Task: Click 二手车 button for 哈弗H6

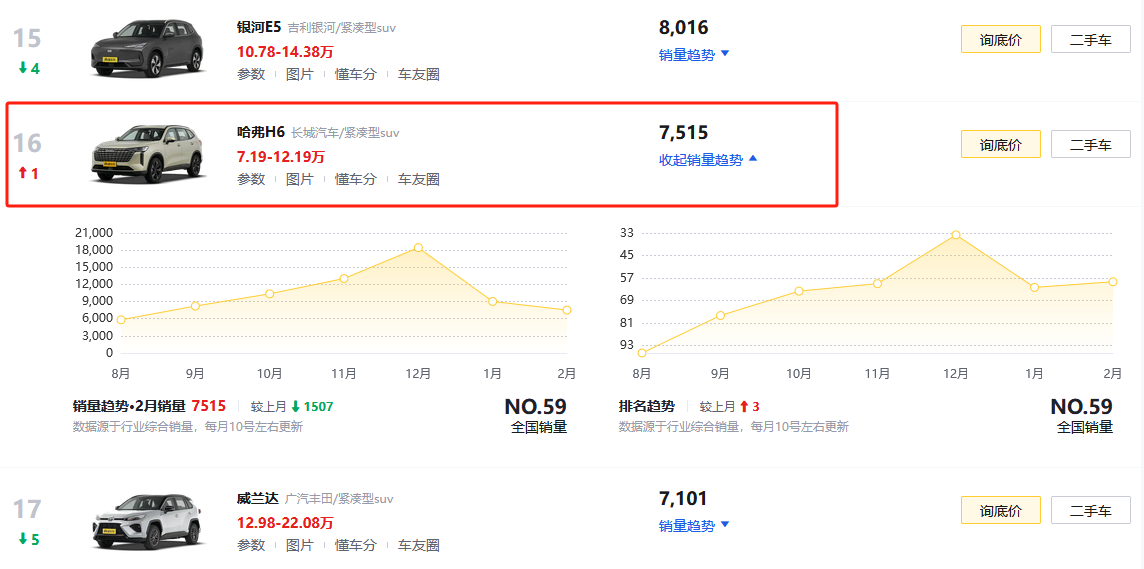Action: pyautogui.click(x=1091, y=144)
